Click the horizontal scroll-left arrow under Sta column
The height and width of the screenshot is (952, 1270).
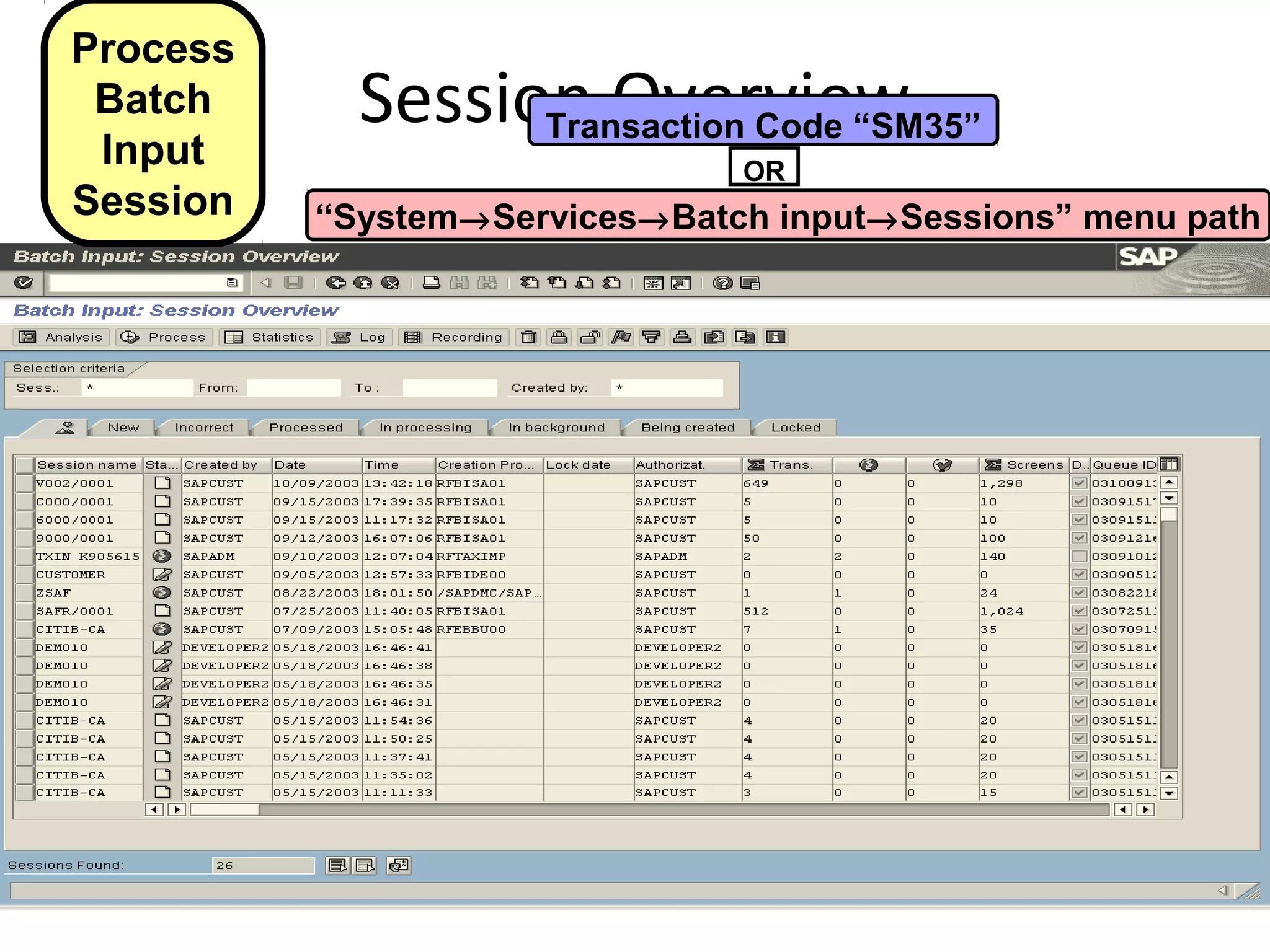coord(154,809)
